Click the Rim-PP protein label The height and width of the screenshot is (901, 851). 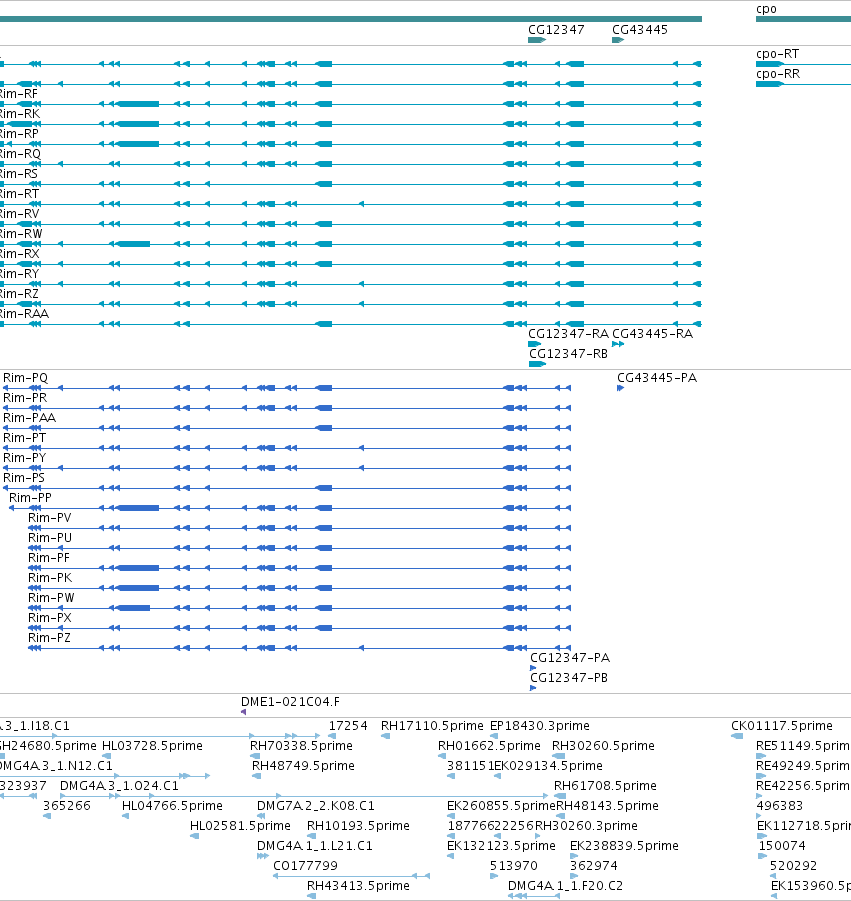30,498
